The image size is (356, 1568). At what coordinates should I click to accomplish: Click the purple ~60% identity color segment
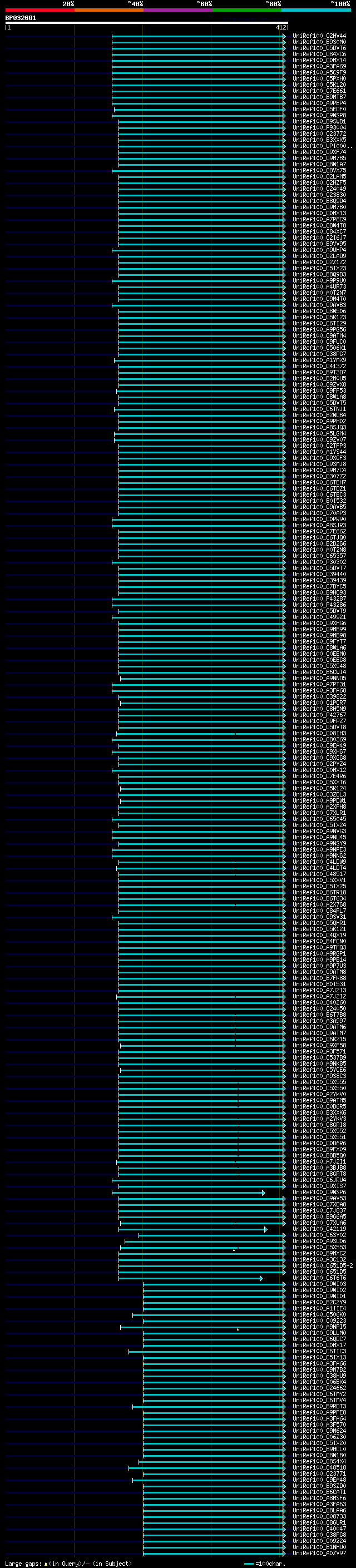(x=177, y=10)
